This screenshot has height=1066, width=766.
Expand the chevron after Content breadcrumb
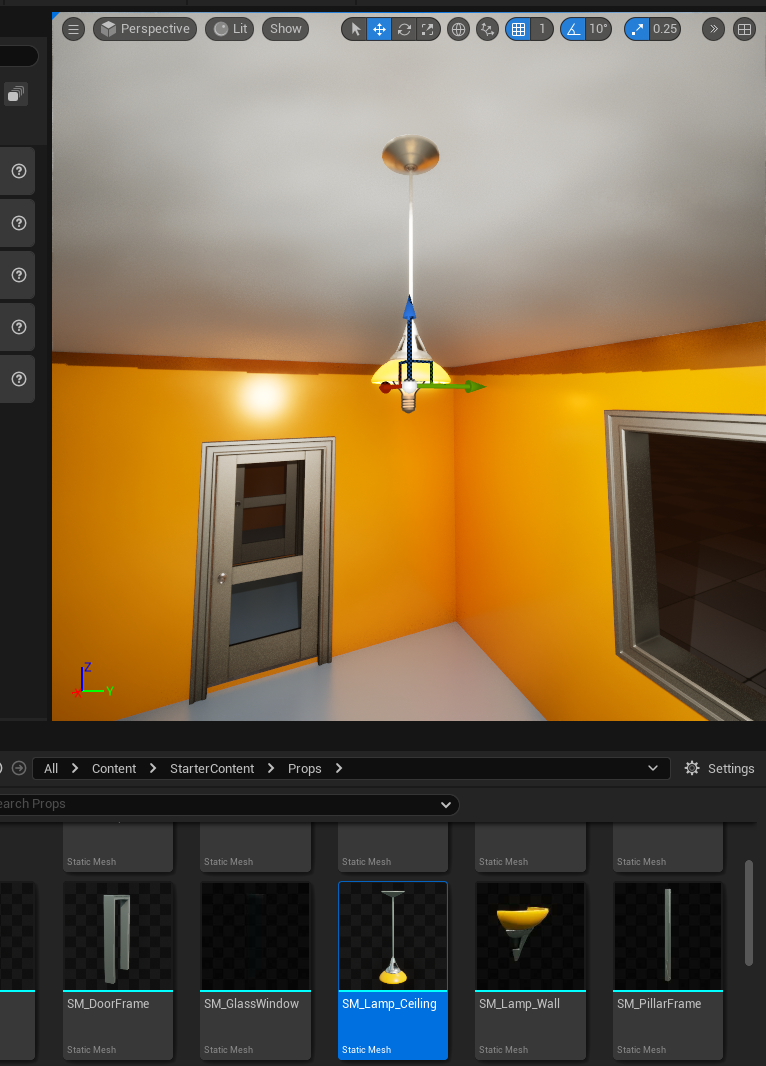153,768
